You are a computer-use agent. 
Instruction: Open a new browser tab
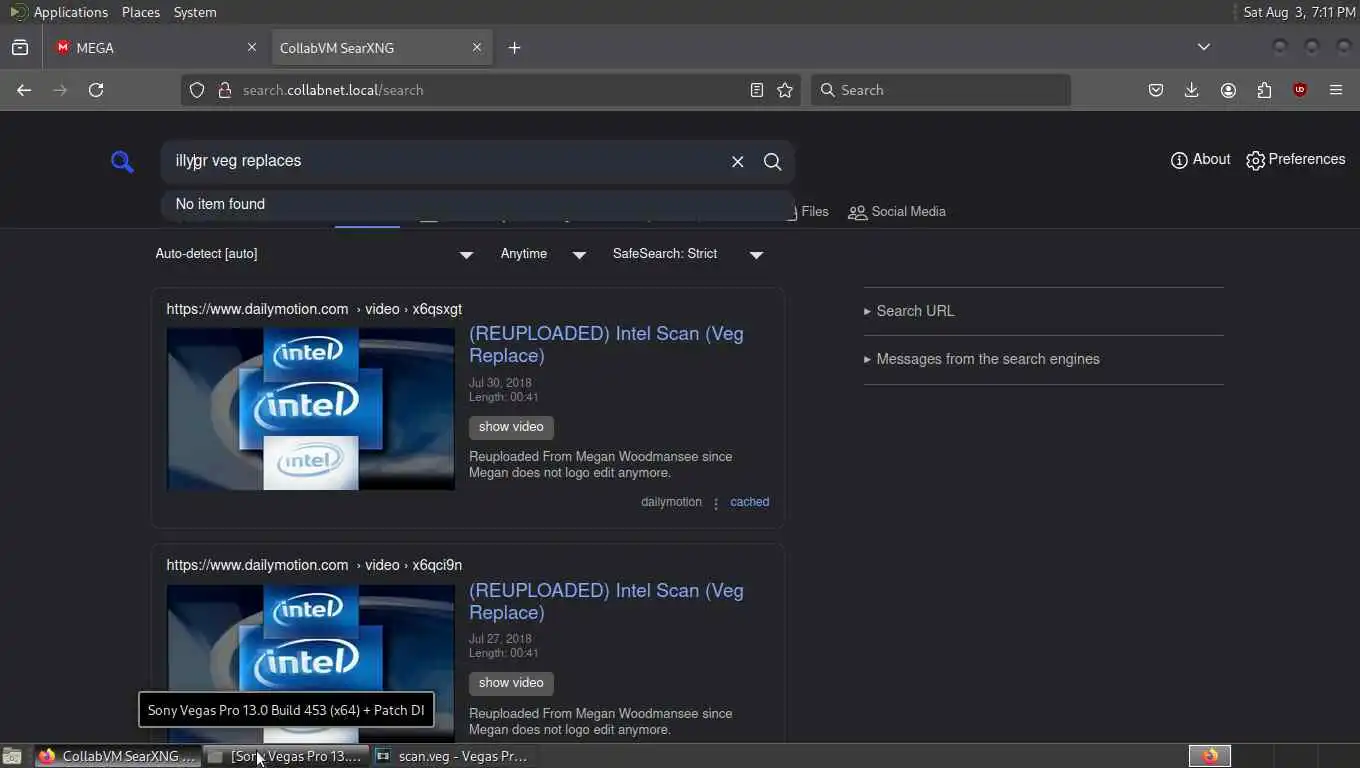[514, 47]
